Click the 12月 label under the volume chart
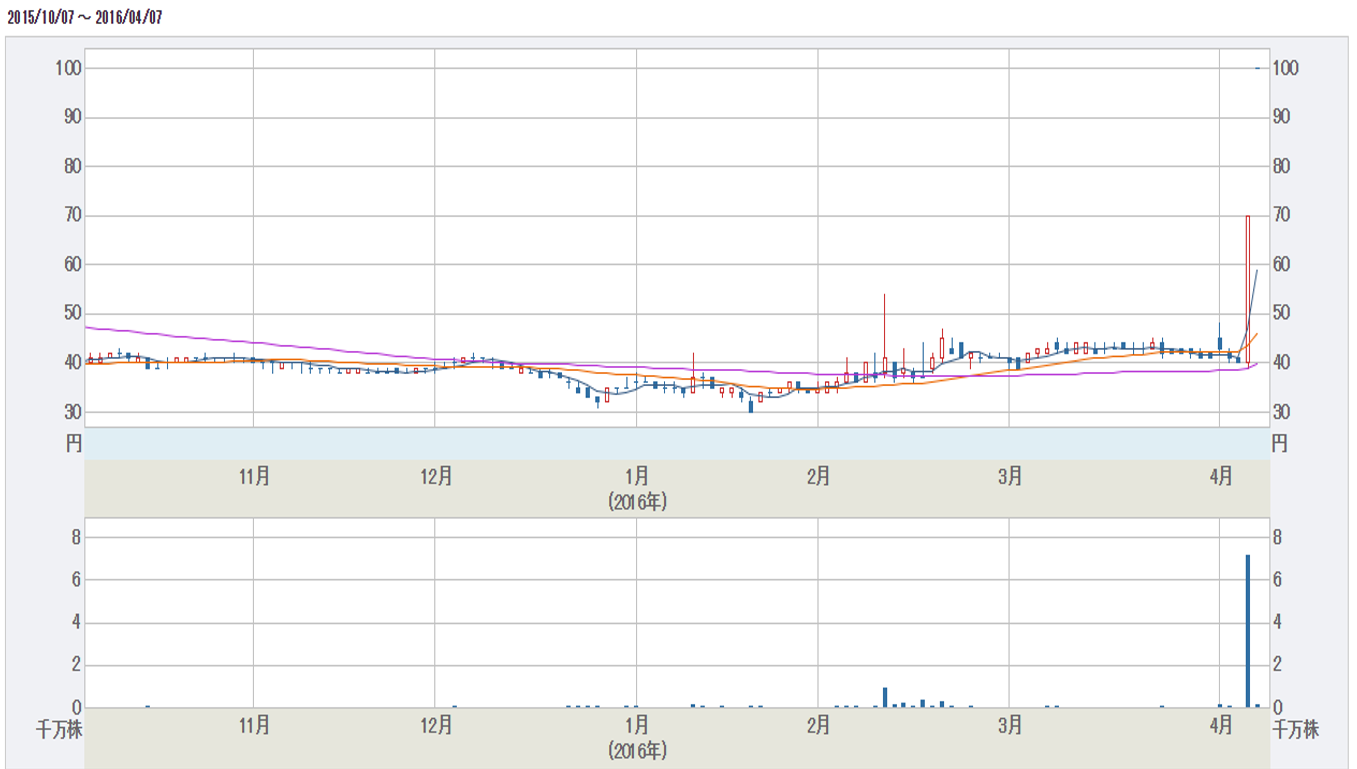 click(x=436, y=724)
